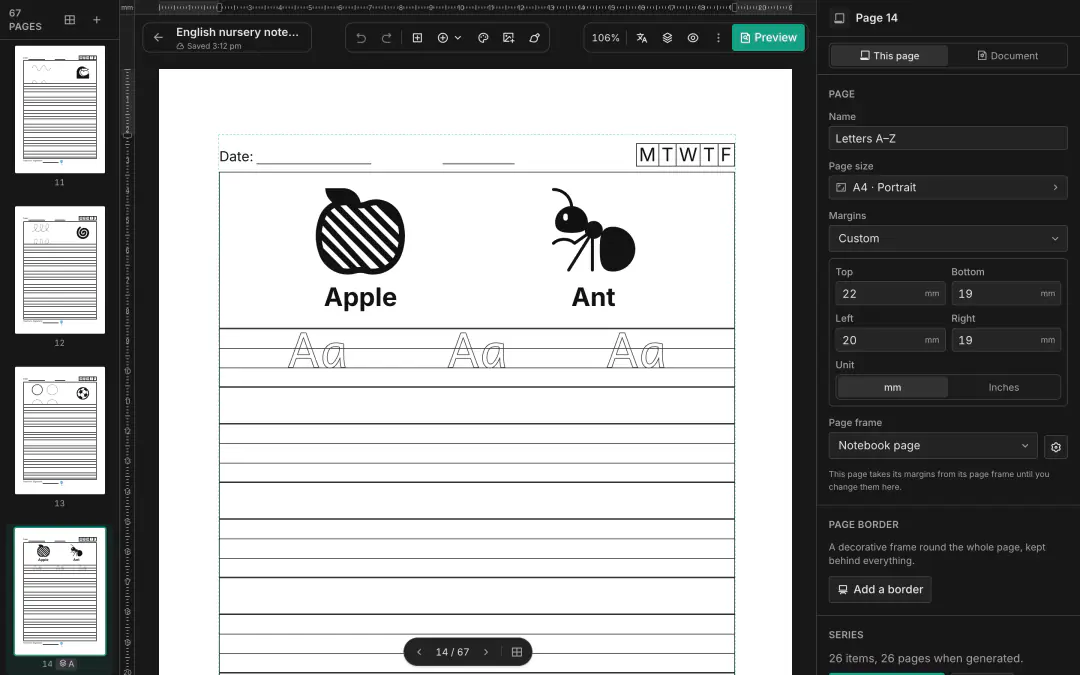Screen dimensions: 1080x675
Task: Redo the last action
Action: [386, 38]
